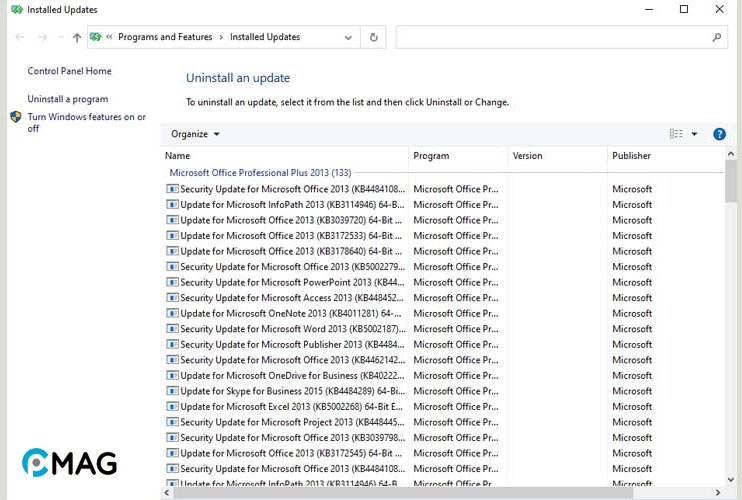Click icon of Office 2013 KB3039720 update
Viewport: 742px width, 500px height.
172,220
